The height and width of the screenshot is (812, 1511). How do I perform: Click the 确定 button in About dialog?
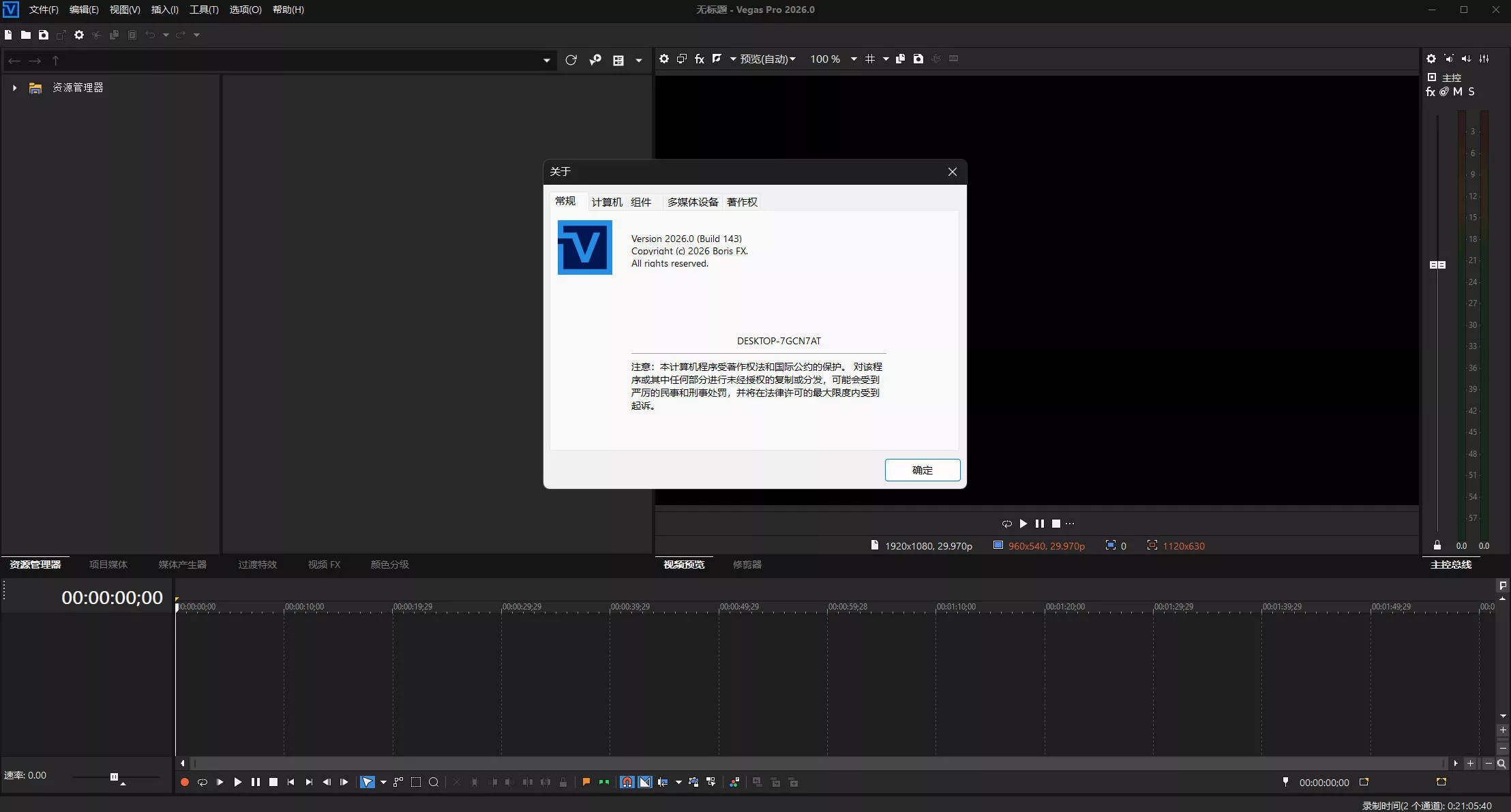click(923, 470)
